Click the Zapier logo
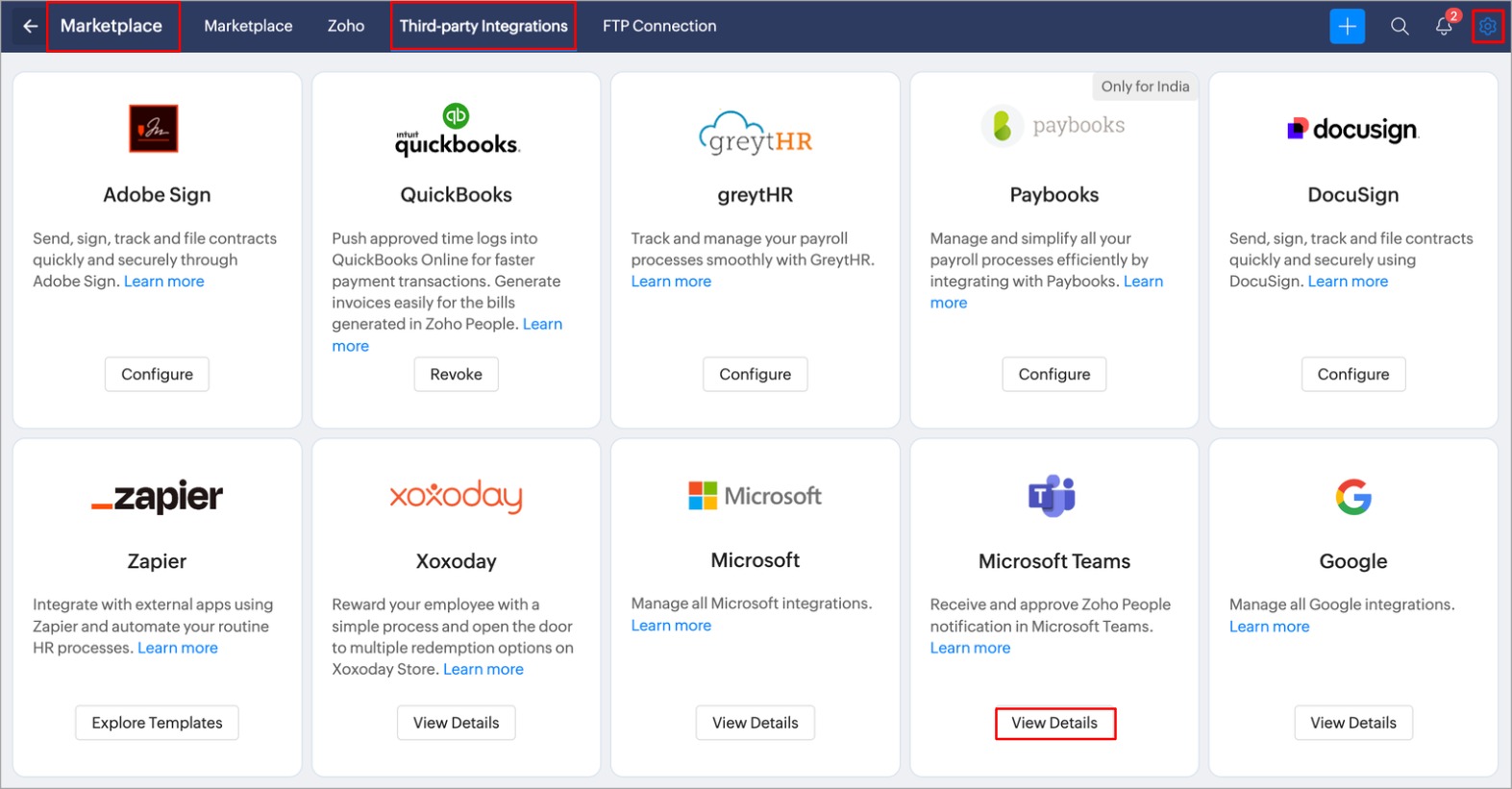Screen dimensions: 1512x789 point(157,497)
